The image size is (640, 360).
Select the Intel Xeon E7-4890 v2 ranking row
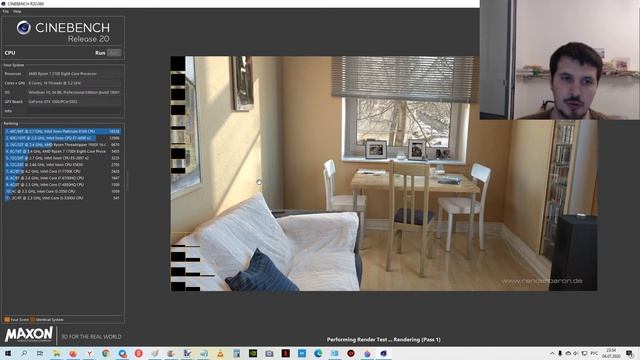pos(63,138)
